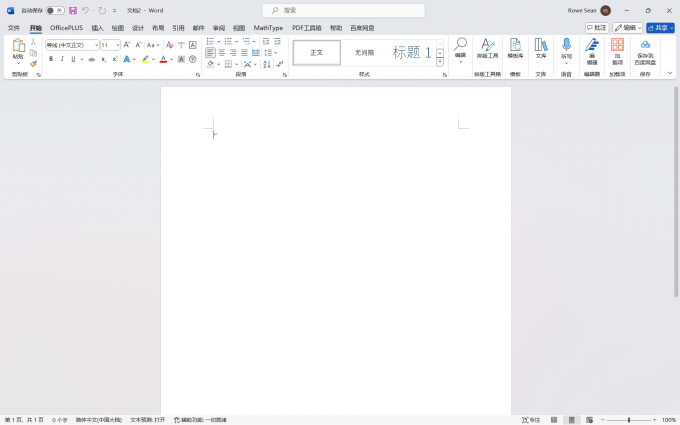Open the File (文件) tab
Viewport: 680px width, 425px height.
(14, 28)
